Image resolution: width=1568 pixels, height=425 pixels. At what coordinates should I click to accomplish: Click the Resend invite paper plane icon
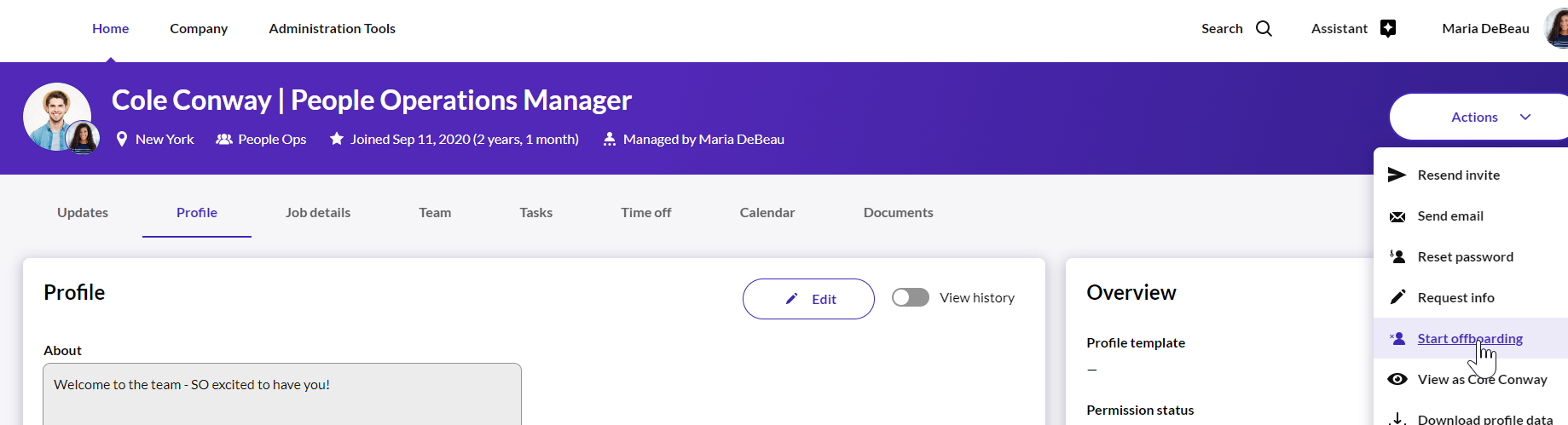pos(1397,175)
